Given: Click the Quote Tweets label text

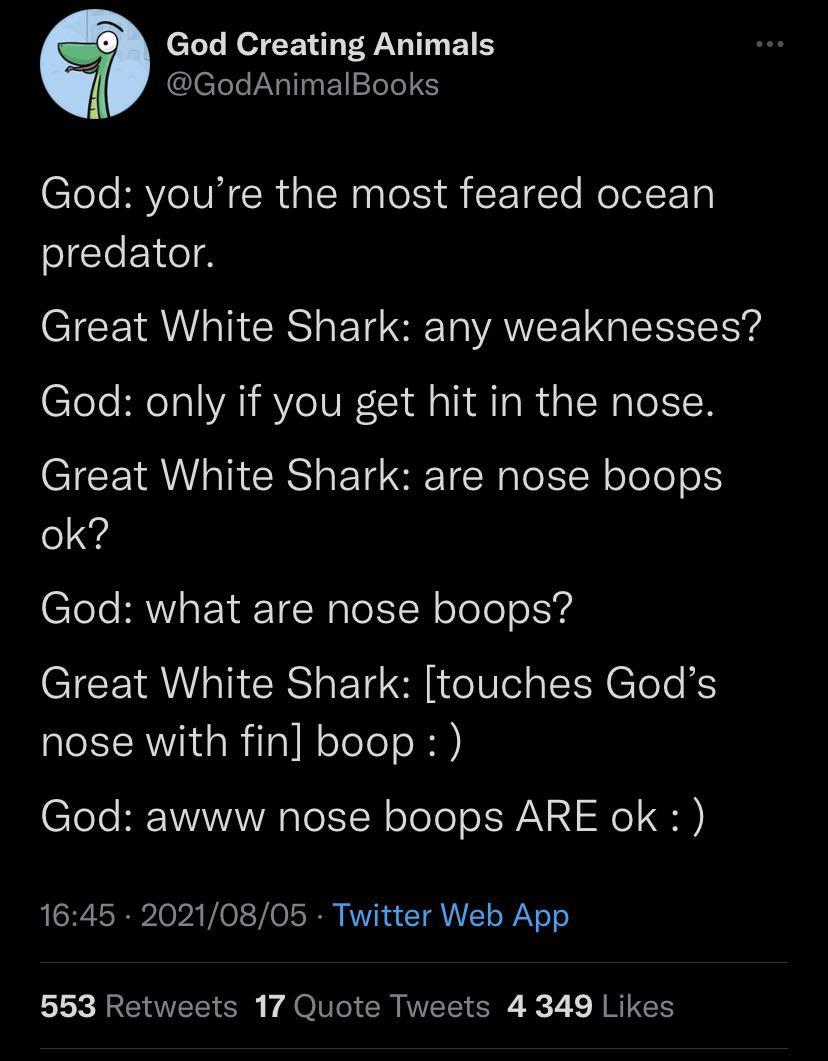Looking at the screenshot, I should pyautogui.click(x=391, y=1007).
